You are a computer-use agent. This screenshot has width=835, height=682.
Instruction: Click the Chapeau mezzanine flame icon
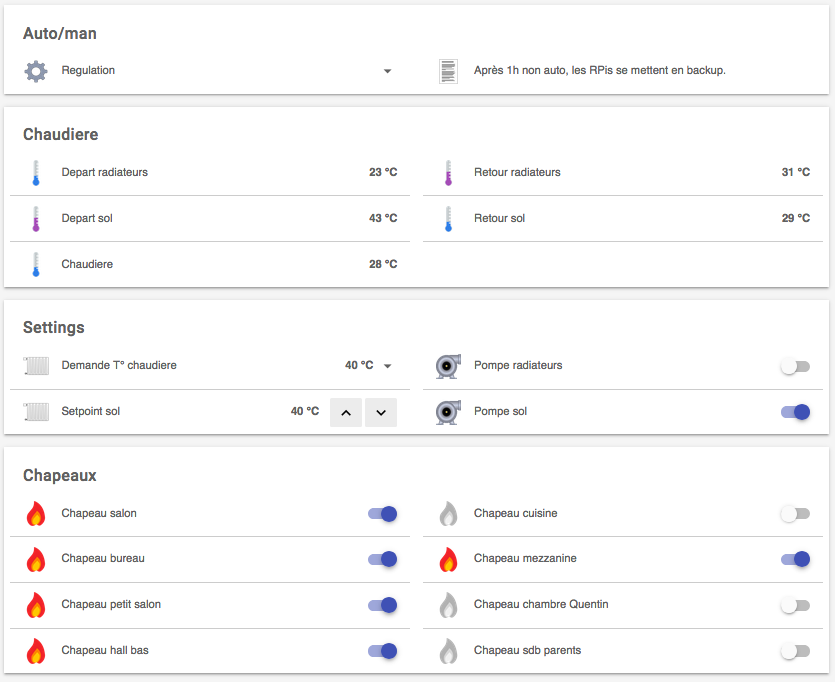pos(448,559)
